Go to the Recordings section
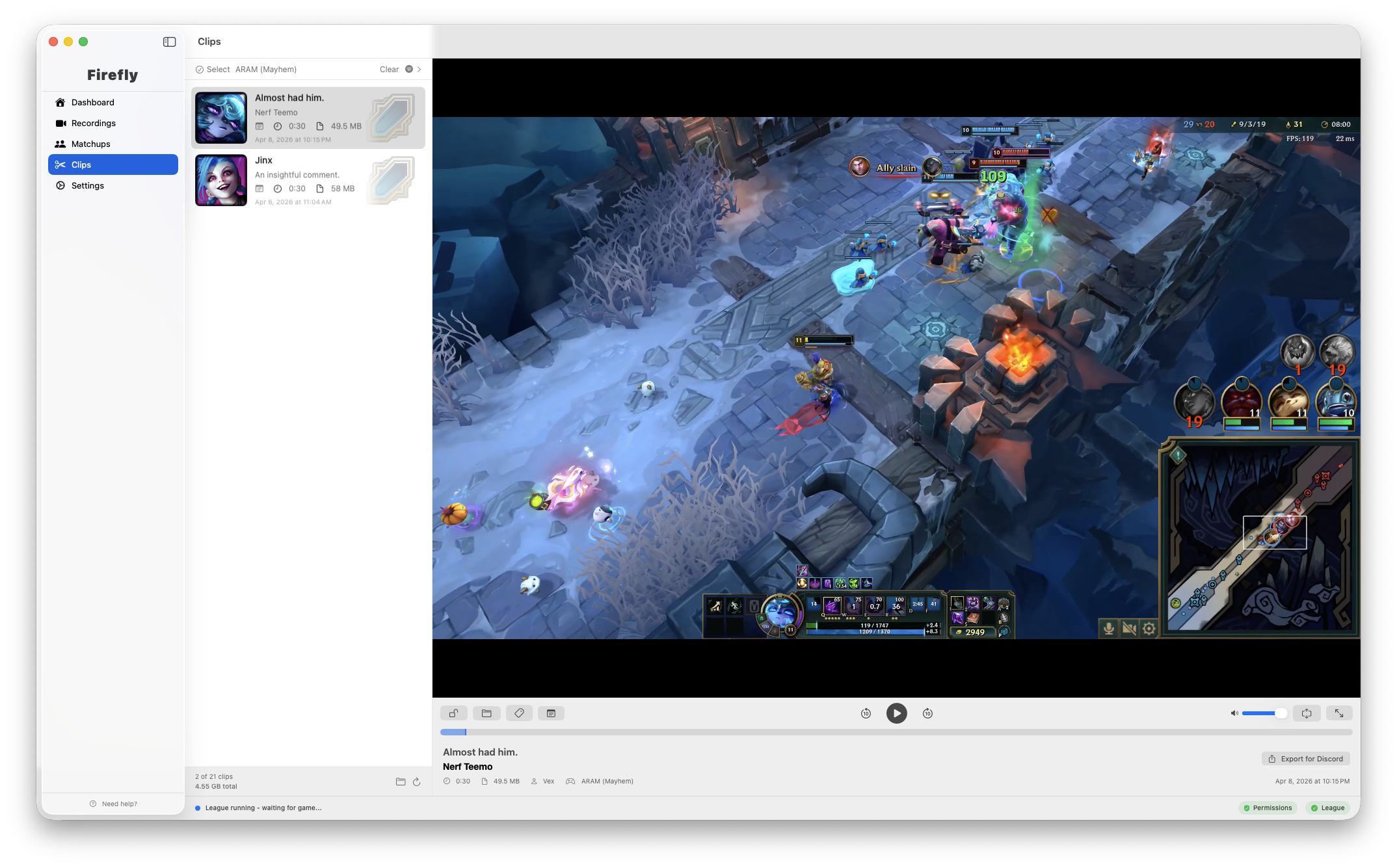This screenshot has height=868, width=1397. coord(113,123)
